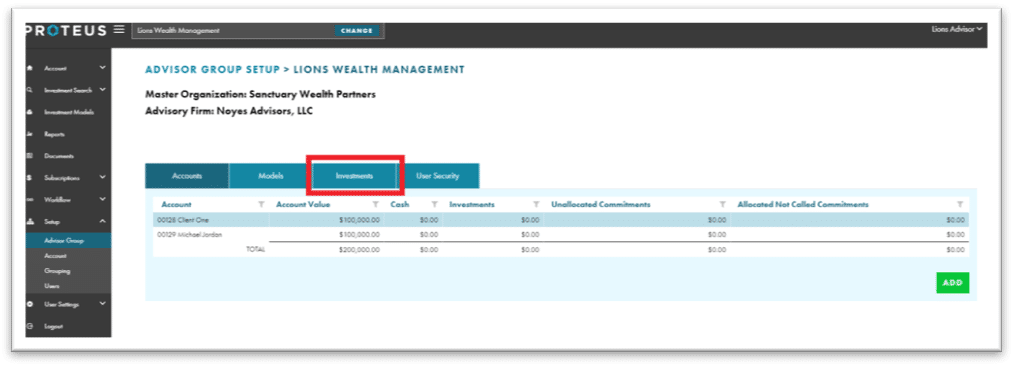1013x366 pixels.
Task: Open Grouping under Setup in sidebar
Action: click(57, 271)
